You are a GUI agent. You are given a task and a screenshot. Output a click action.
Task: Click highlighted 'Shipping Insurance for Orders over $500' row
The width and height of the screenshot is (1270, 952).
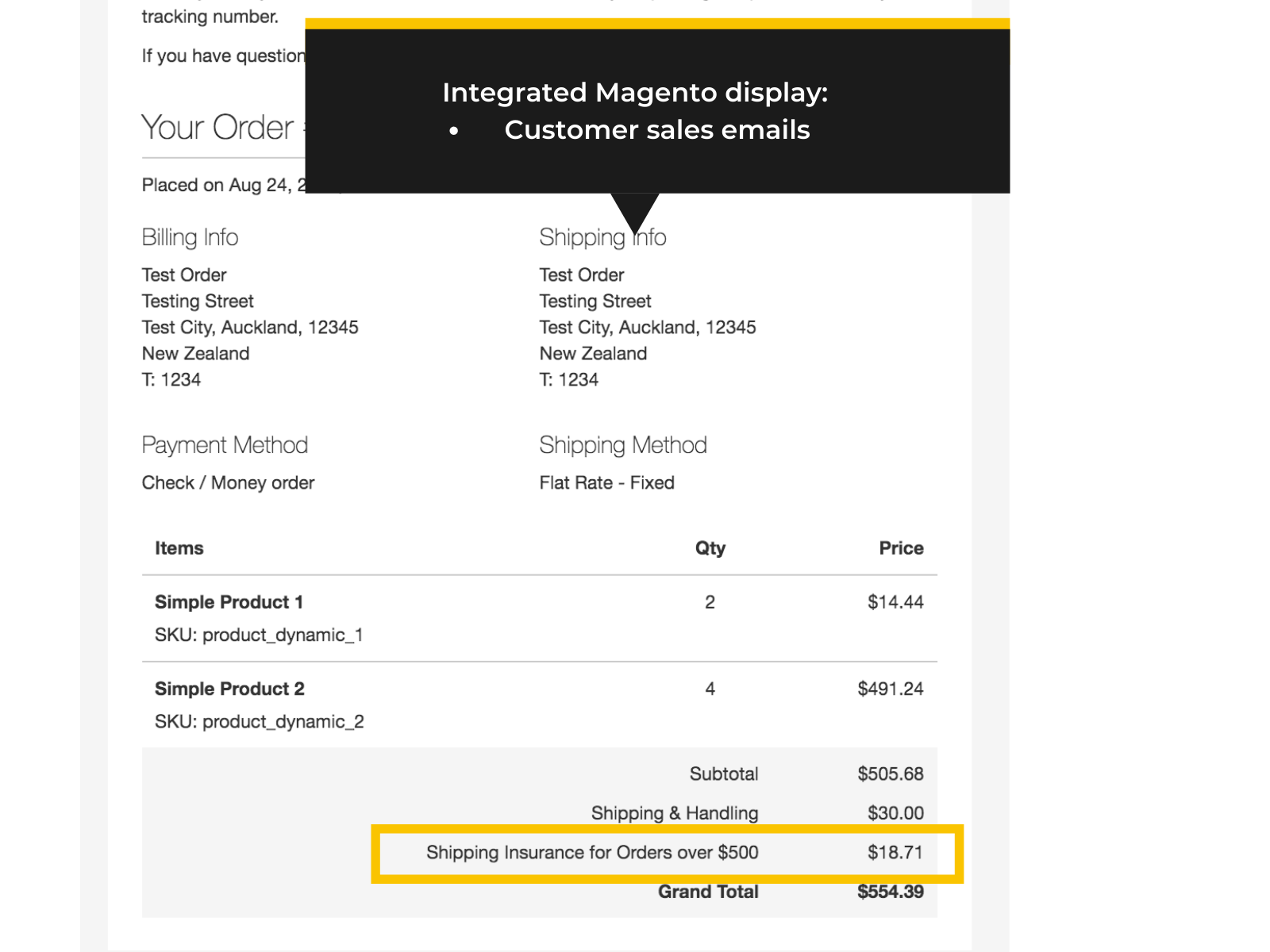point(592,853)
